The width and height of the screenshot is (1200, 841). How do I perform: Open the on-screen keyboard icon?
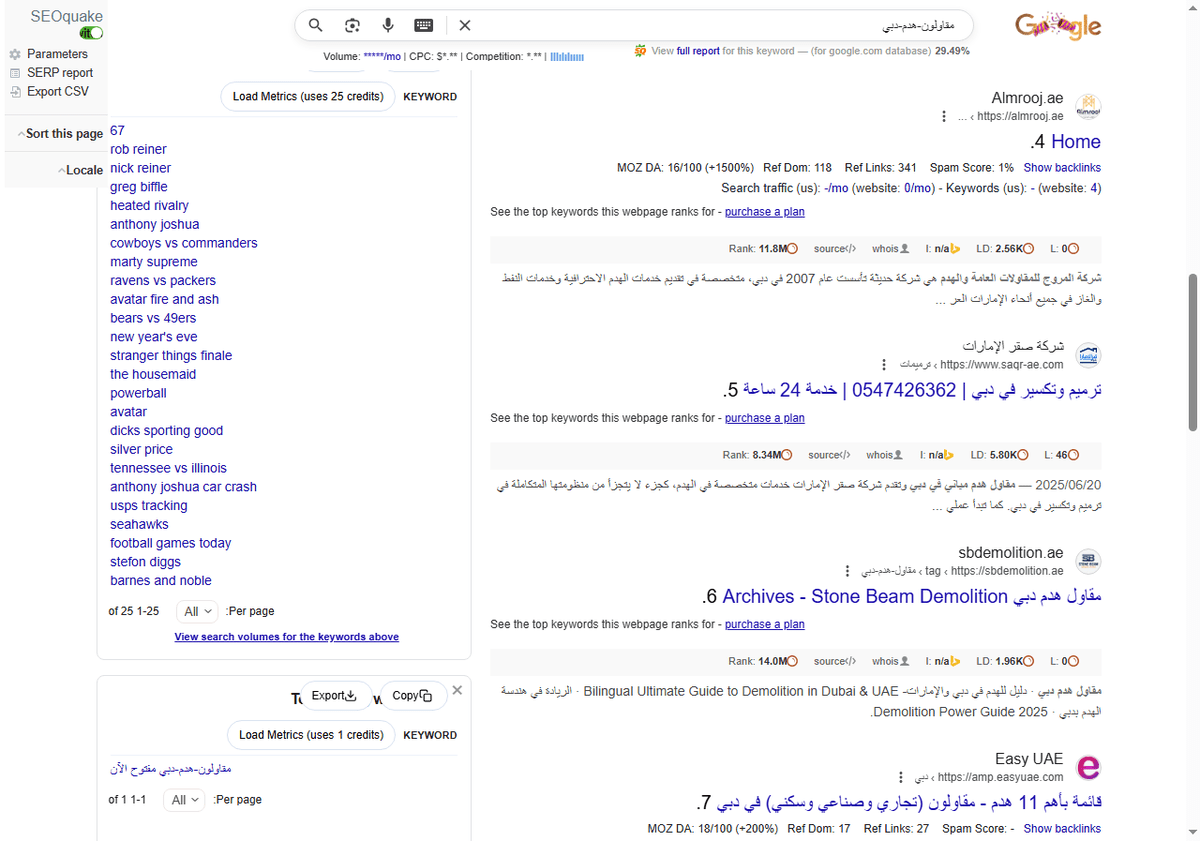[x=423, y=25]
